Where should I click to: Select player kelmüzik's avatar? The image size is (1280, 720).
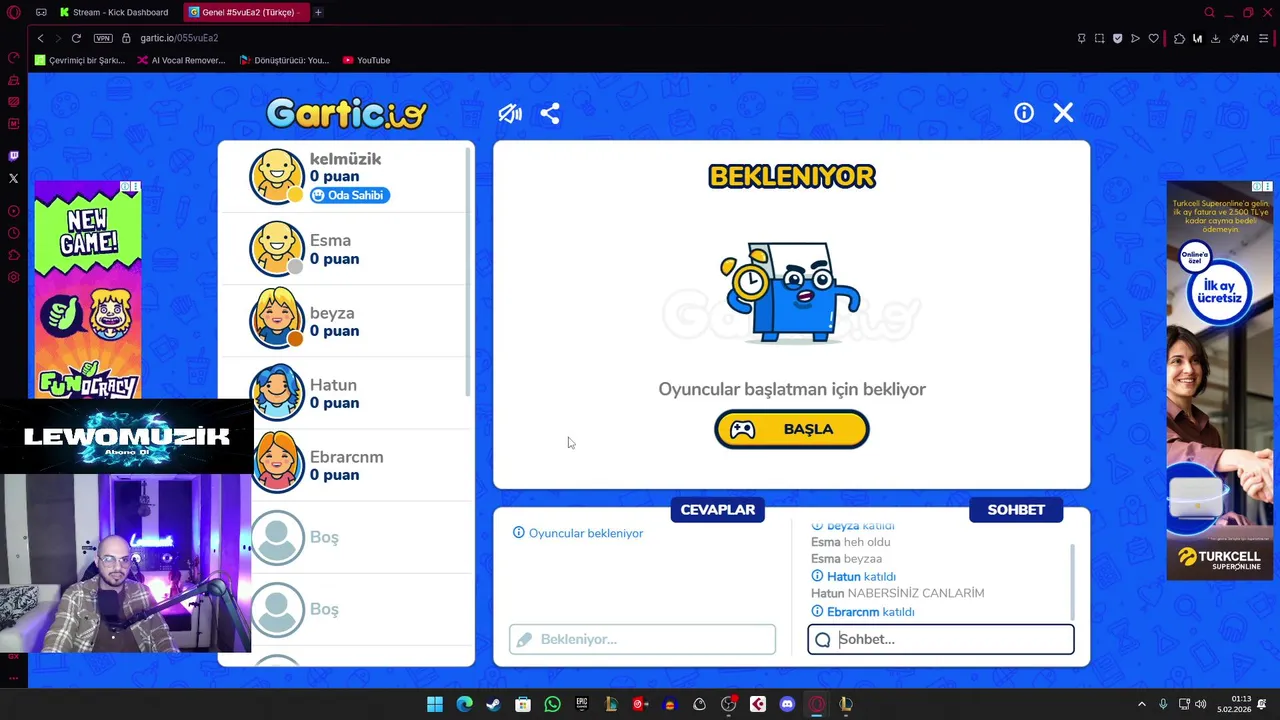[x=277, y=176]
